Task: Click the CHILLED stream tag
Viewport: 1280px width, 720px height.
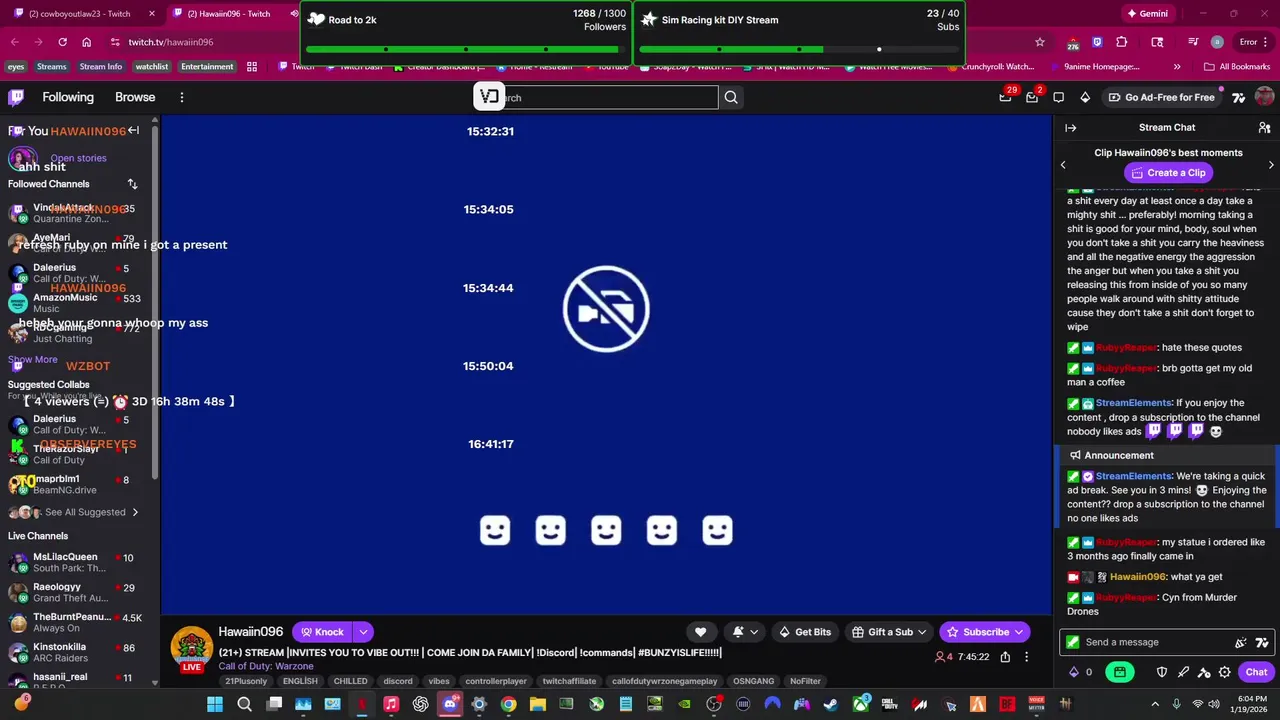Action: tap(350, 681)
